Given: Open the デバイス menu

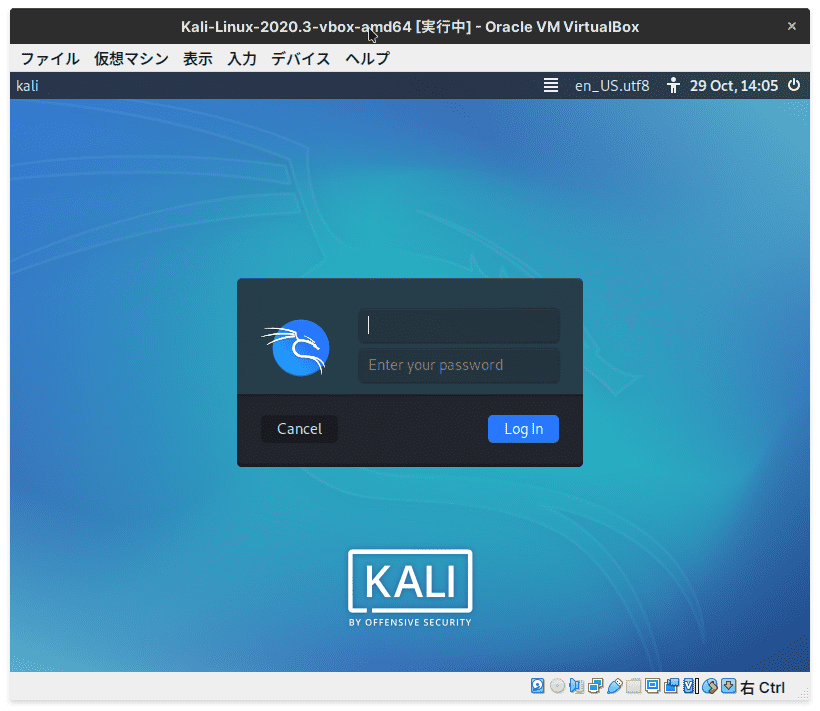Looking at the screenshot, I should [301, 58].
